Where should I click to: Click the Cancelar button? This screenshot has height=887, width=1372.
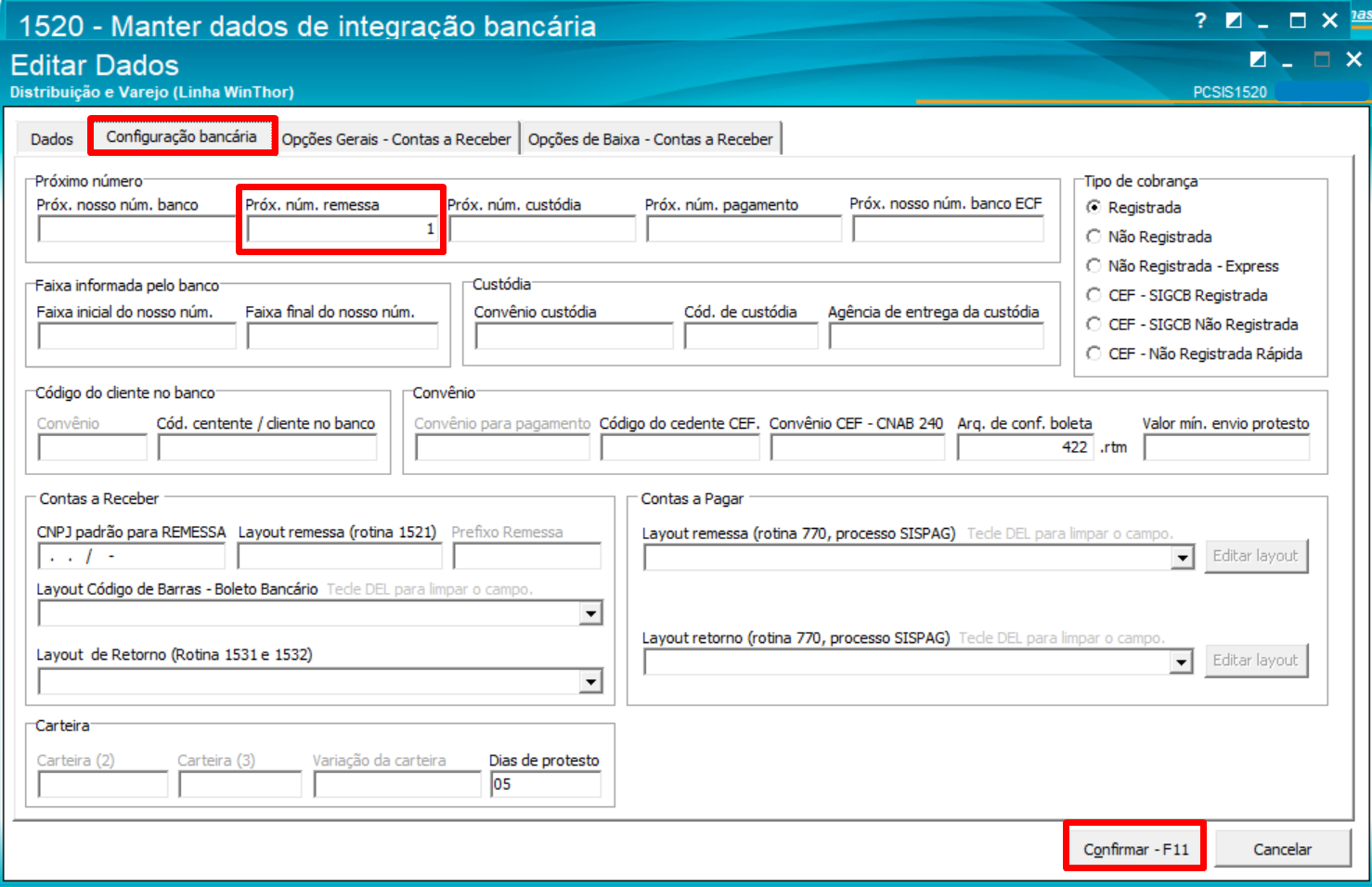coord(1283,848)
